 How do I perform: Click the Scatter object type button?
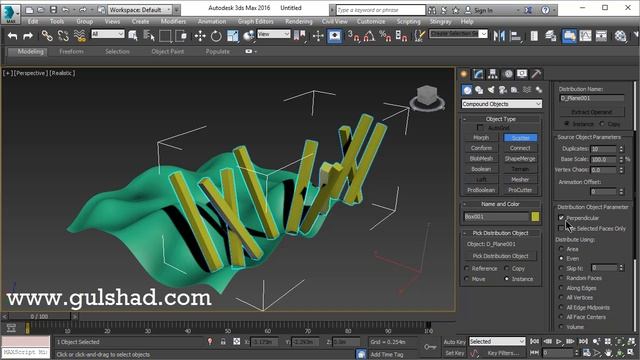pos(520,138)
